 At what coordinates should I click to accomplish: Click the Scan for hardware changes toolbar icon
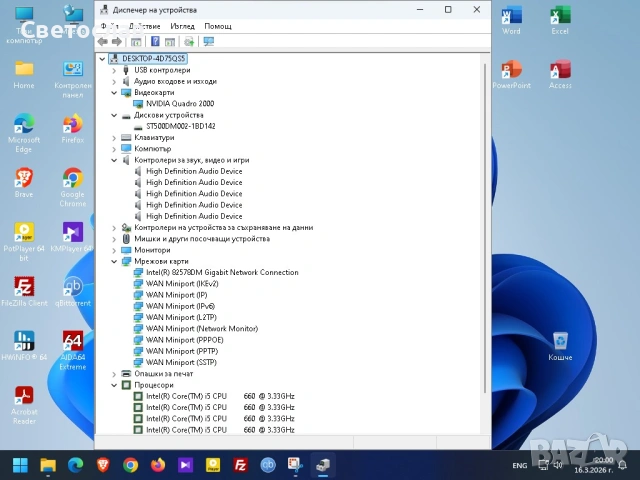[x=189, y=41]
